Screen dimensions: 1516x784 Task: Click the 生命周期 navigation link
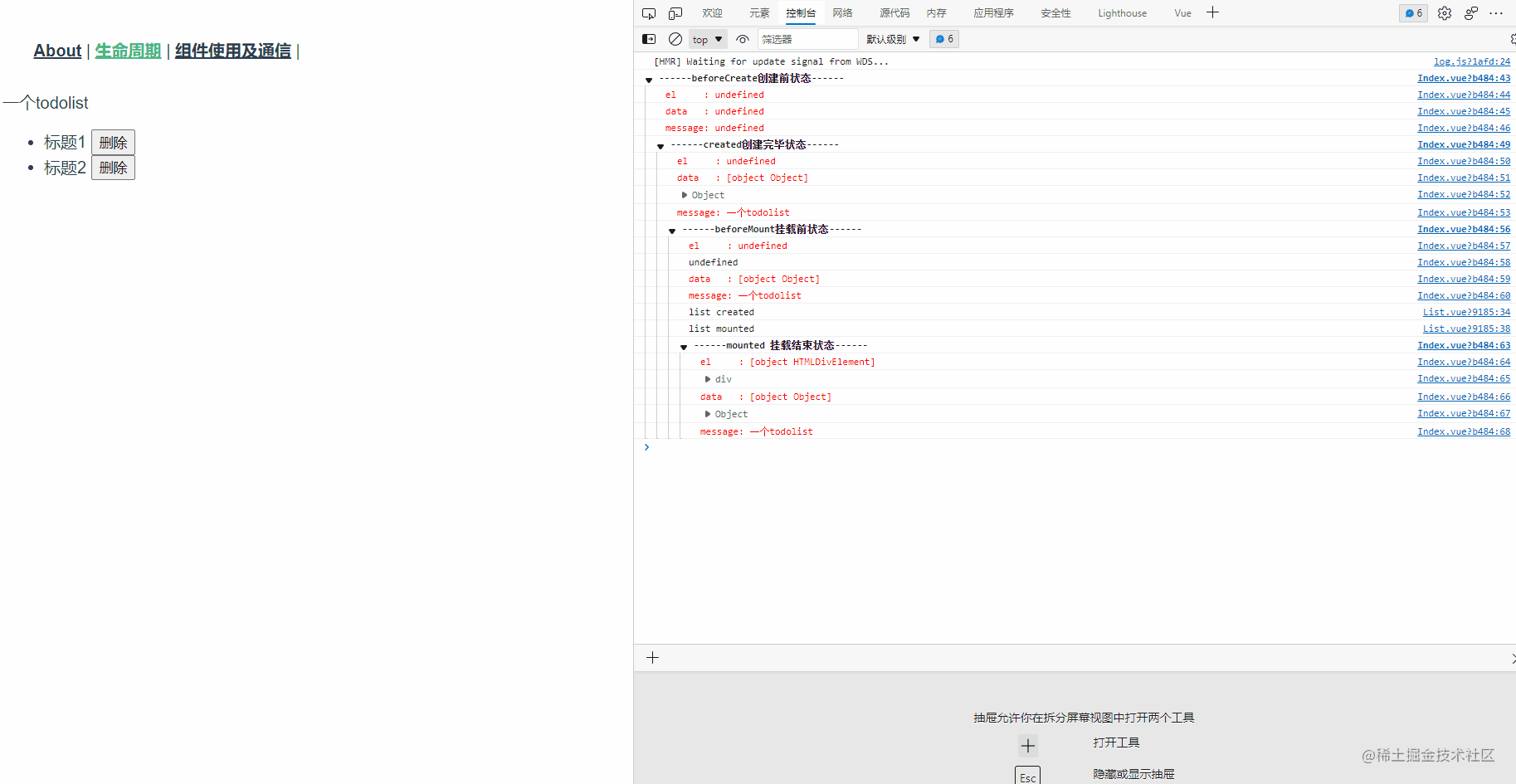click(x=128, y=51)
